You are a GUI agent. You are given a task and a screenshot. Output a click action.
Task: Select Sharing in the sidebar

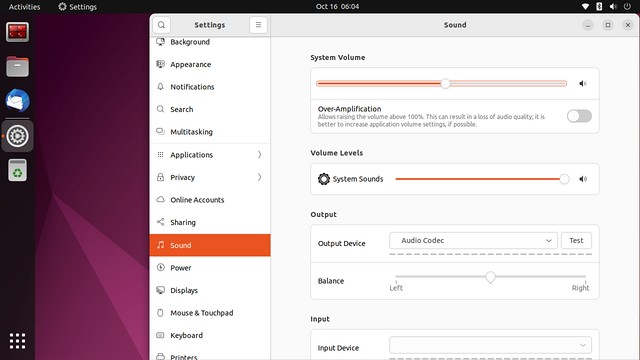[210, 222]
